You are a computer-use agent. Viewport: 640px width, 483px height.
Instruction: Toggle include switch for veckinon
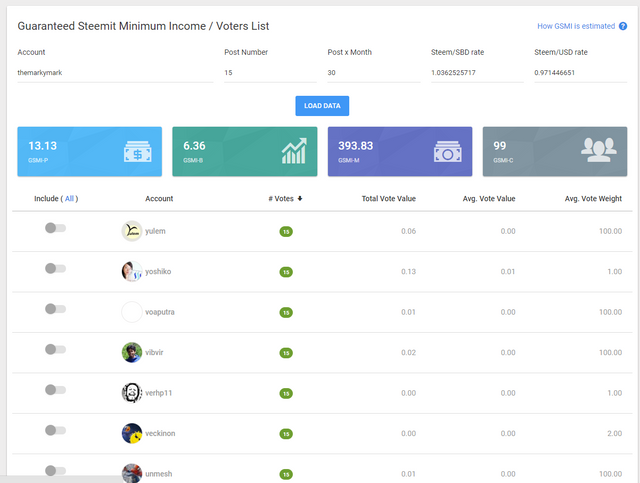[x=56, y=430]
